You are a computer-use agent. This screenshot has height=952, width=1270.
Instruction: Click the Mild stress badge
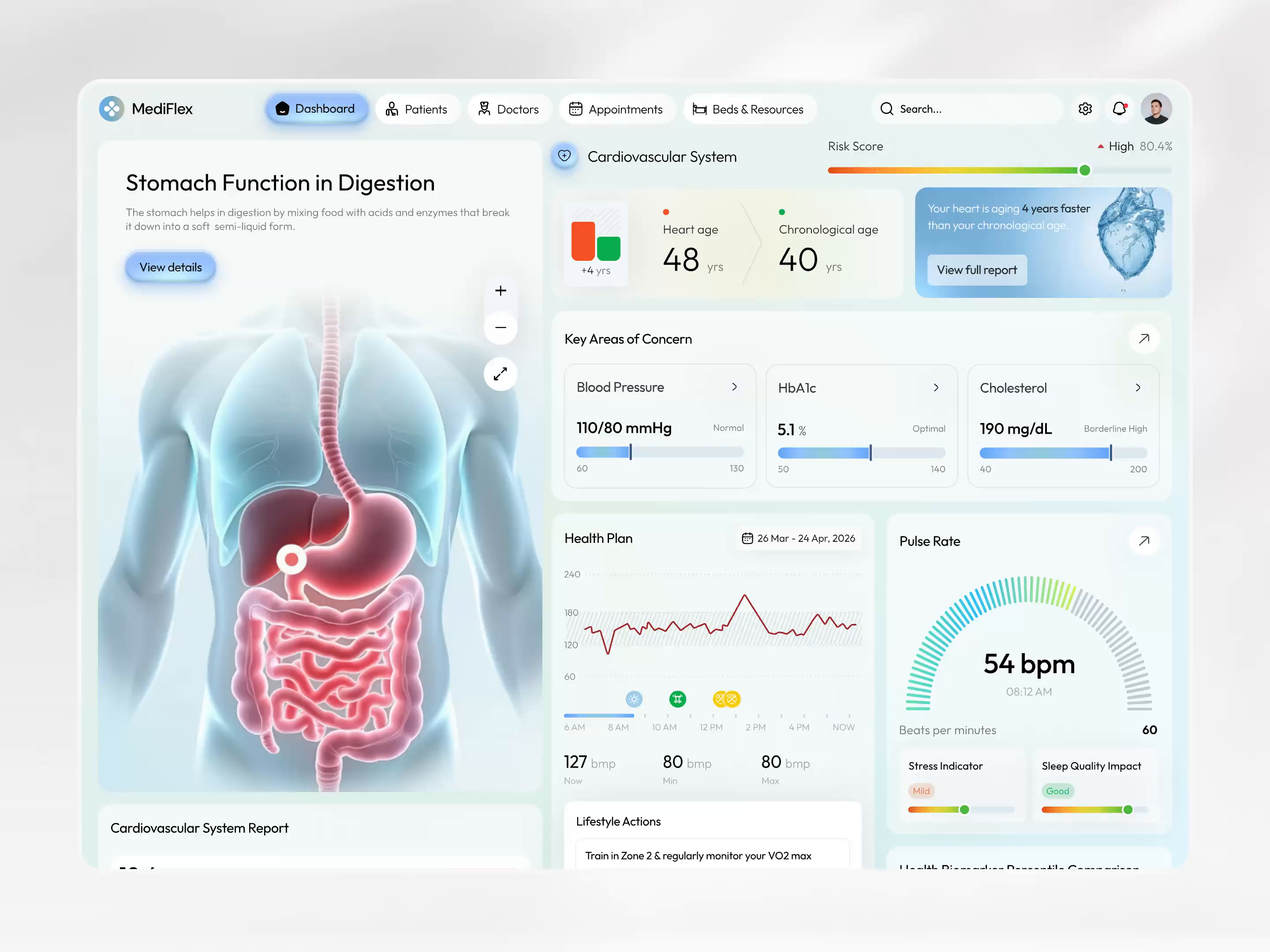pos(921,791)
